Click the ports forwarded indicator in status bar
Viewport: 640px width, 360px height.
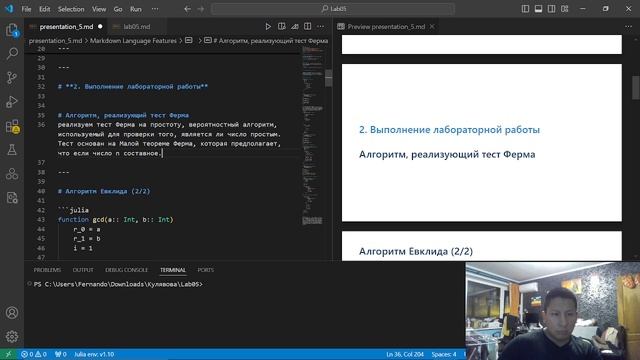pos(60,354)
